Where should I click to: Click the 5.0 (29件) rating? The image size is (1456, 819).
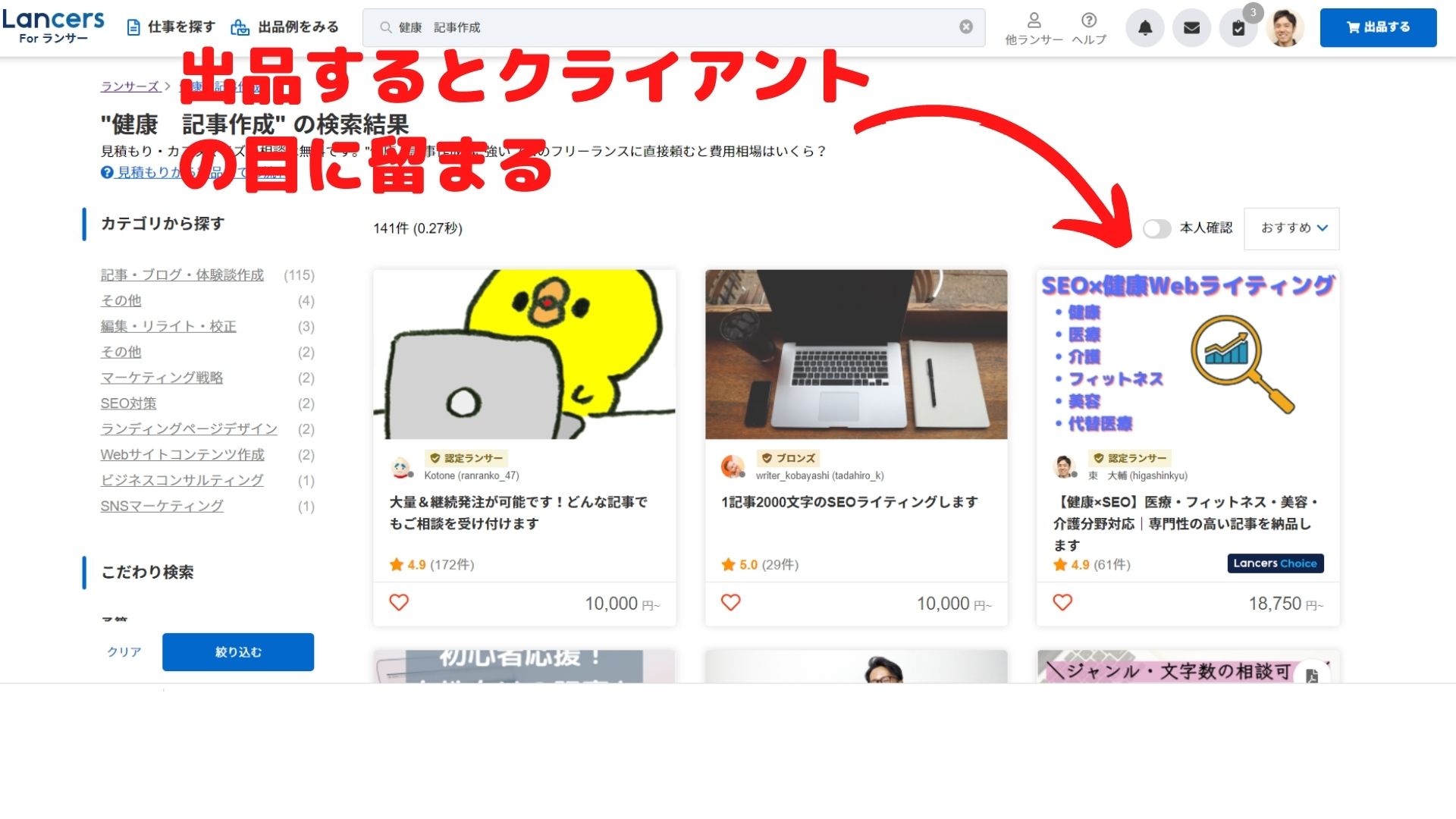760,565
